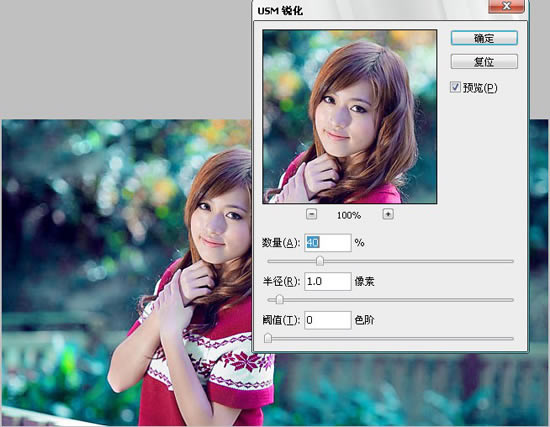Viewport: 550px width, 427px height.
Task: Toggle the 预览(P) preview checkbox
Action: pos(455,87)
